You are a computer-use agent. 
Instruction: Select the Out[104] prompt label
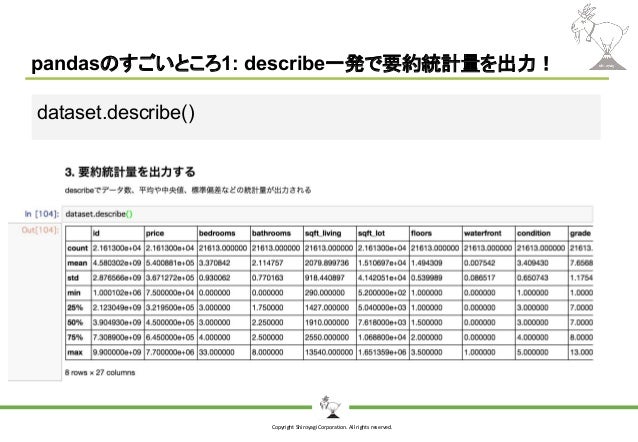[x=40, y=230]
